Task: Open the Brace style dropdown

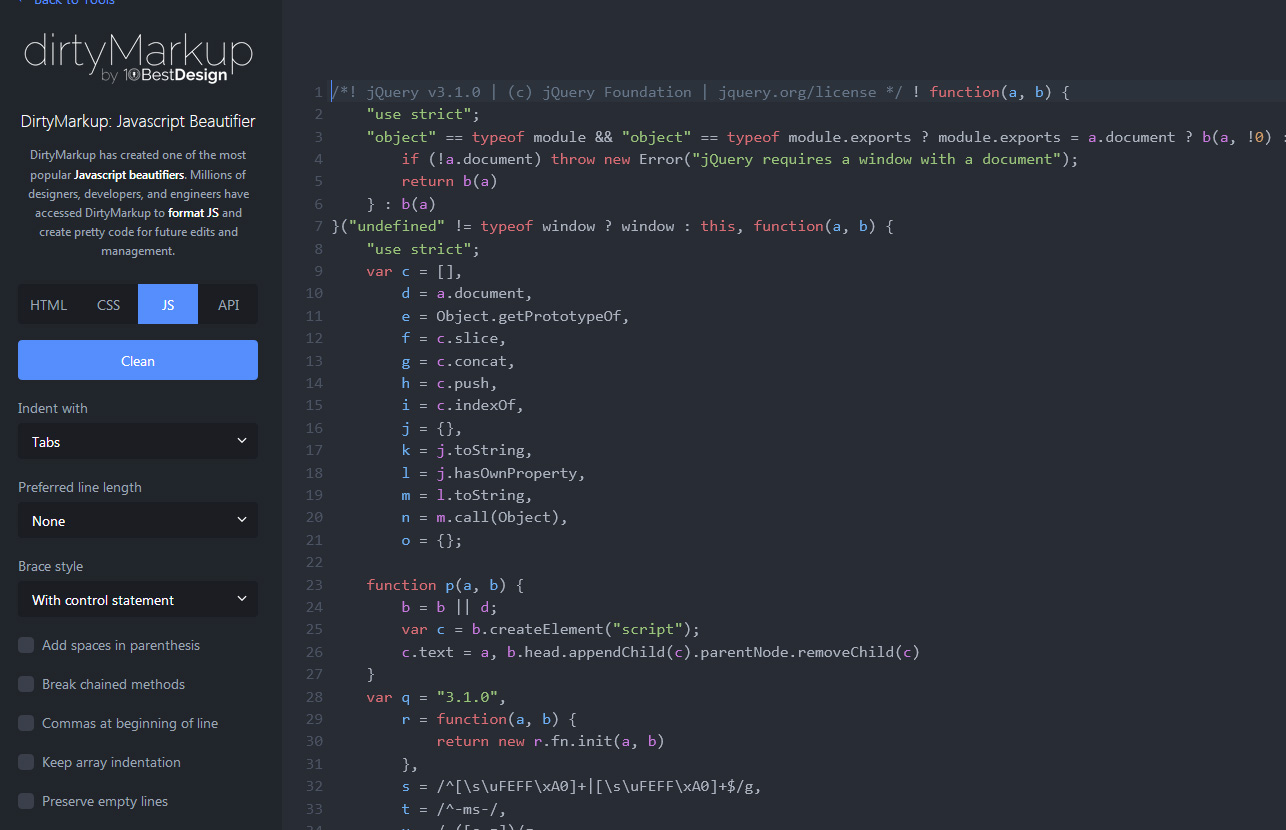Action: click(x=138, y=600)
